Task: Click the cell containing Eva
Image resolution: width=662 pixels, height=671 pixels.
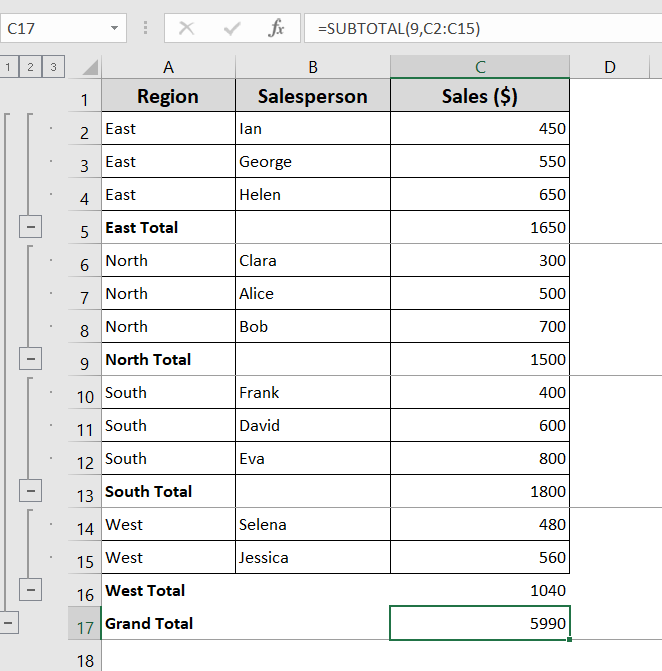Action: 313,458
